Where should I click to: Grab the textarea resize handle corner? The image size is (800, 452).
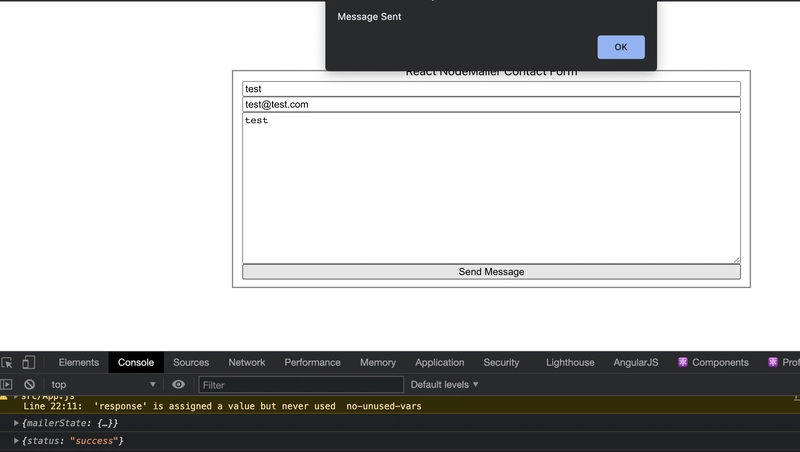pos(737,260)
